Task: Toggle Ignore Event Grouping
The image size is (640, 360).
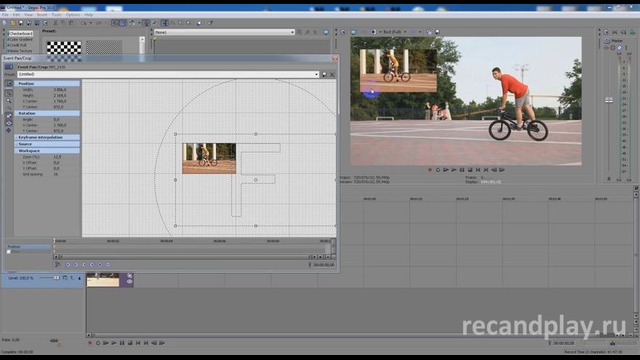Action: point(154,23)
